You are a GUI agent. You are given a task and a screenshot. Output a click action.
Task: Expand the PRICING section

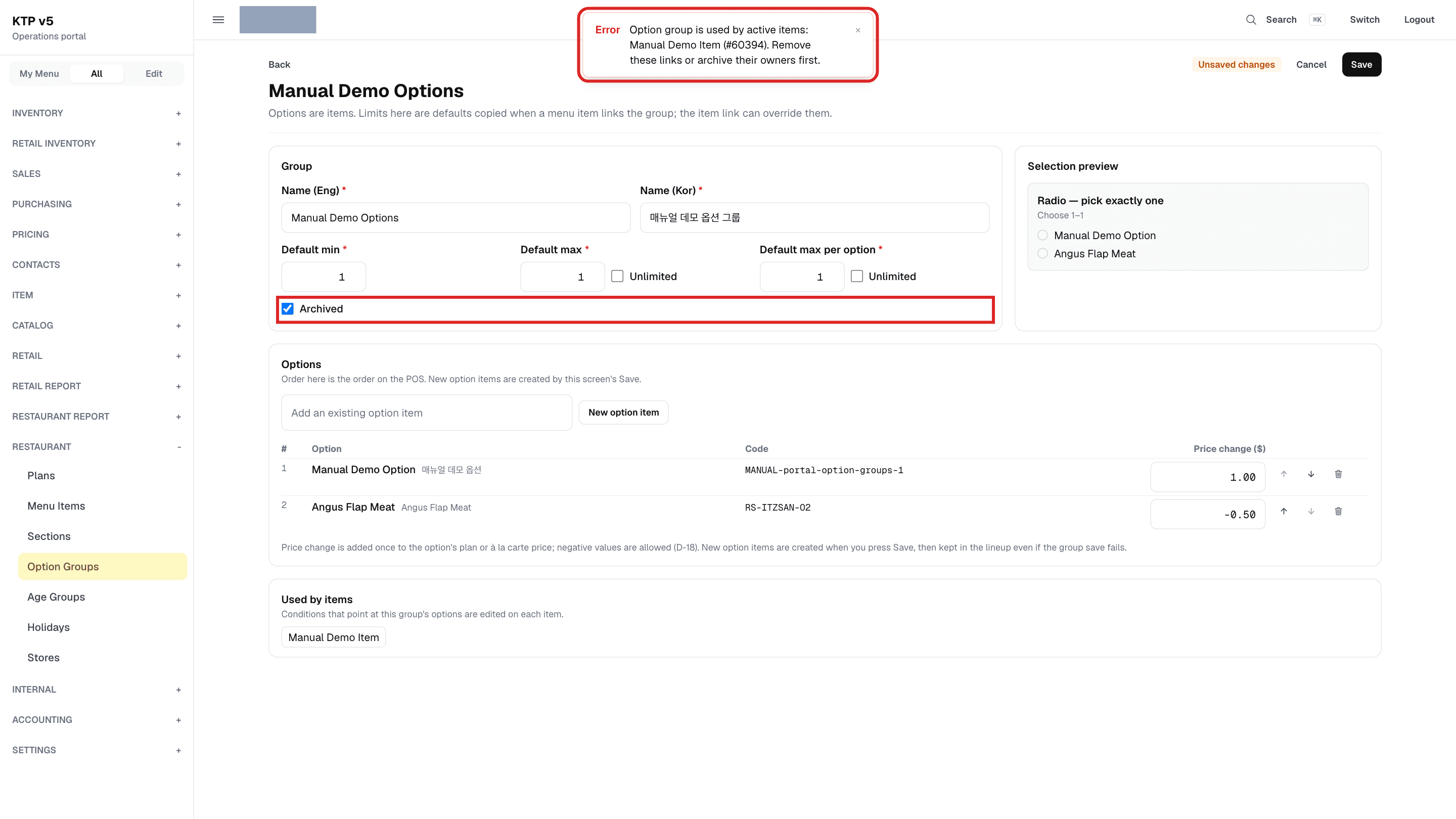[x=97, y=235]
